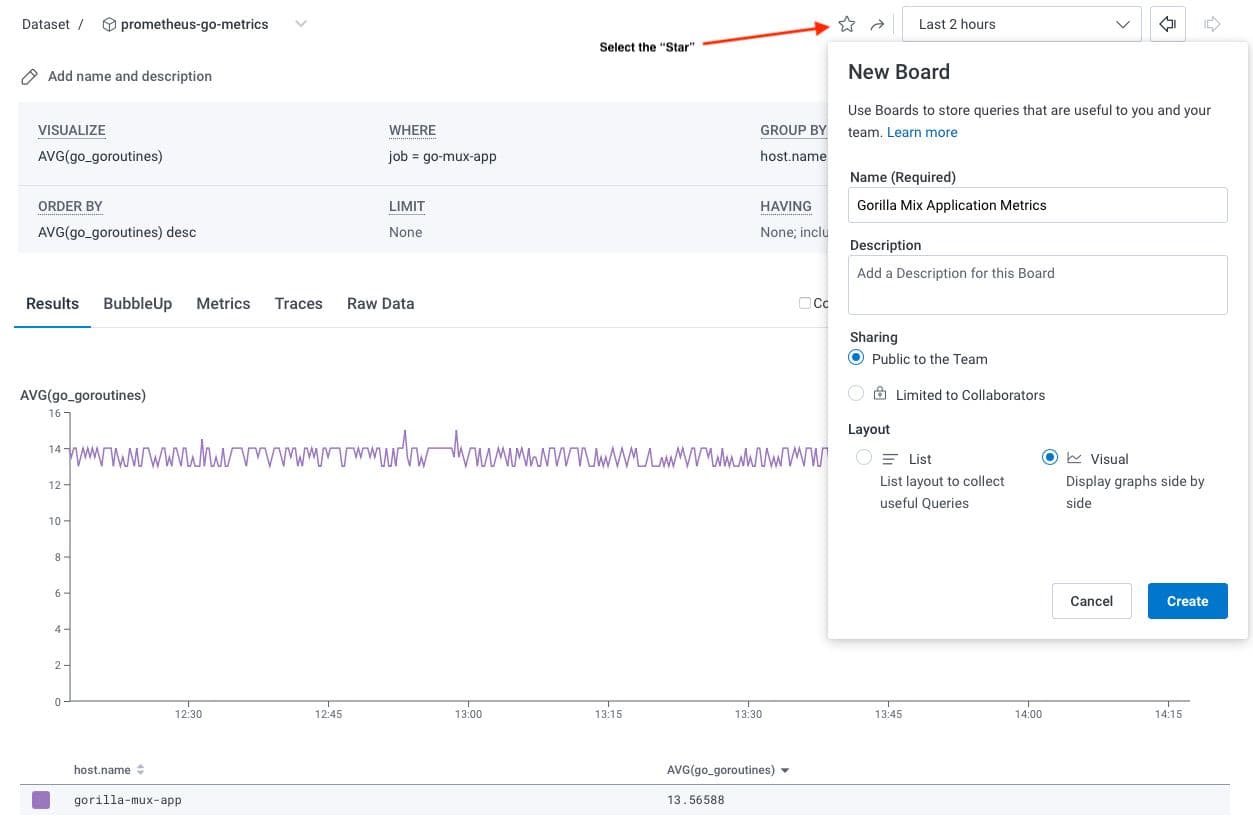Click the pencil icon beside Add name

point(30,76)
